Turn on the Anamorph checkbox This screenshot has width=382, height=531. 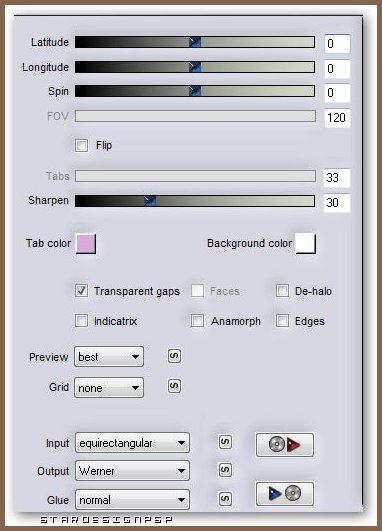click(197, 321)
